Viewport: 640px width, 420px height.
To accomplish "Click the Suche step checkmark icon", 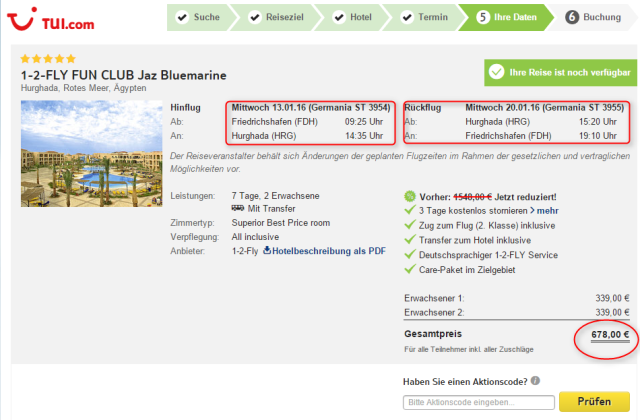I will 182,17.
